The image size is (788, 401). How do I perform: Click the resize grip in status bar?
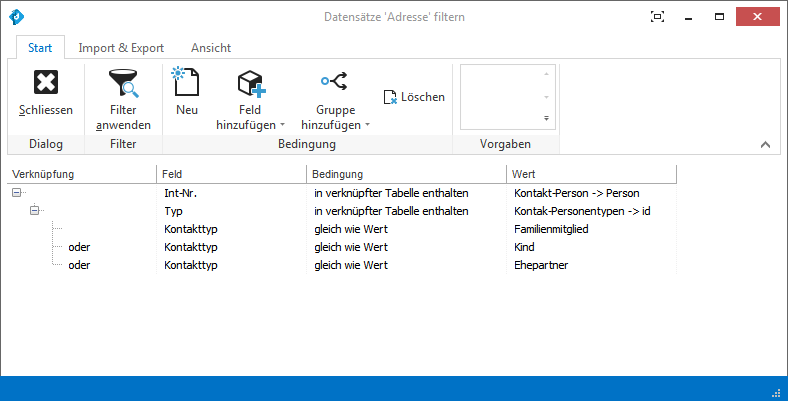pos(776,392)
